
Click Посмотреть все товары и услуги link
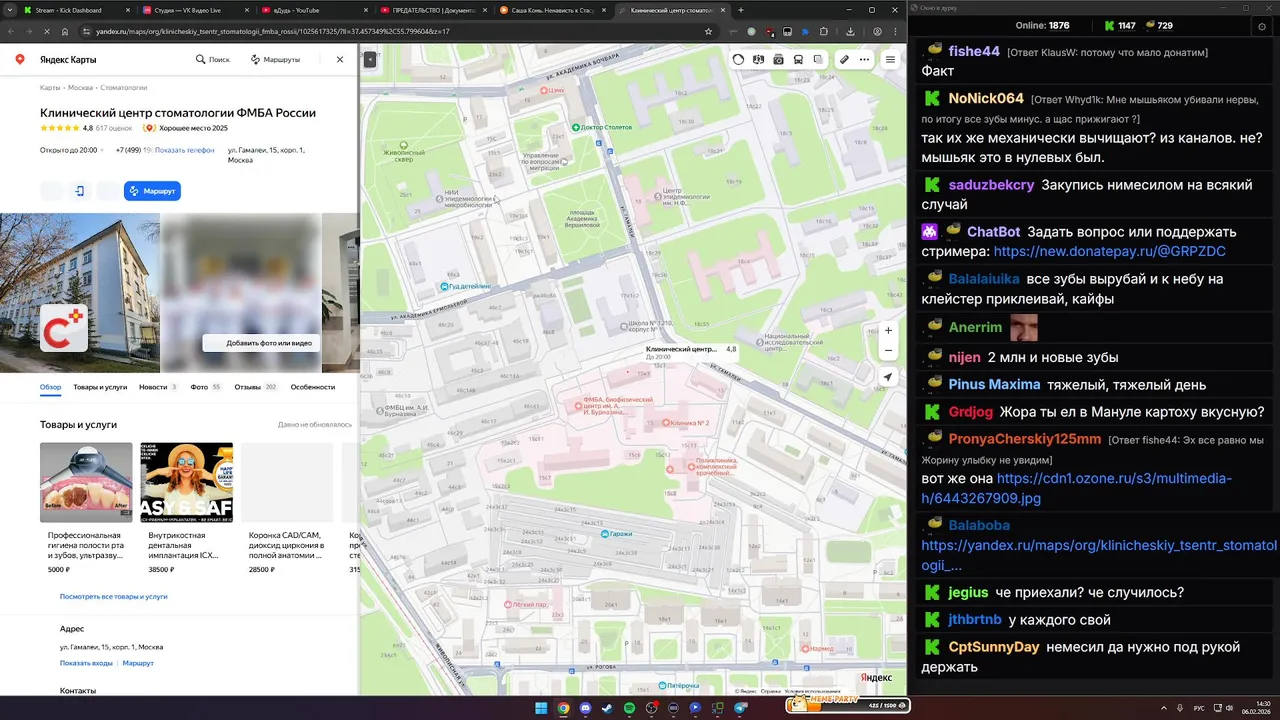click(114, 596)
